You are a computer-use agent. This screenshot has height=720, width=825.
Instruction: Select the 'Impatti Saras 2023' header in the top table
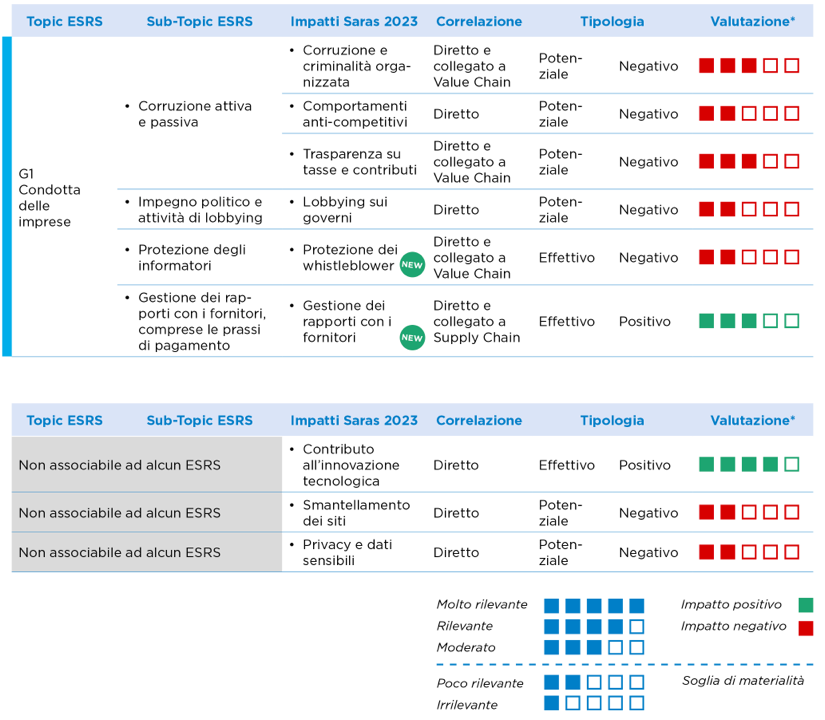point(354,22)
